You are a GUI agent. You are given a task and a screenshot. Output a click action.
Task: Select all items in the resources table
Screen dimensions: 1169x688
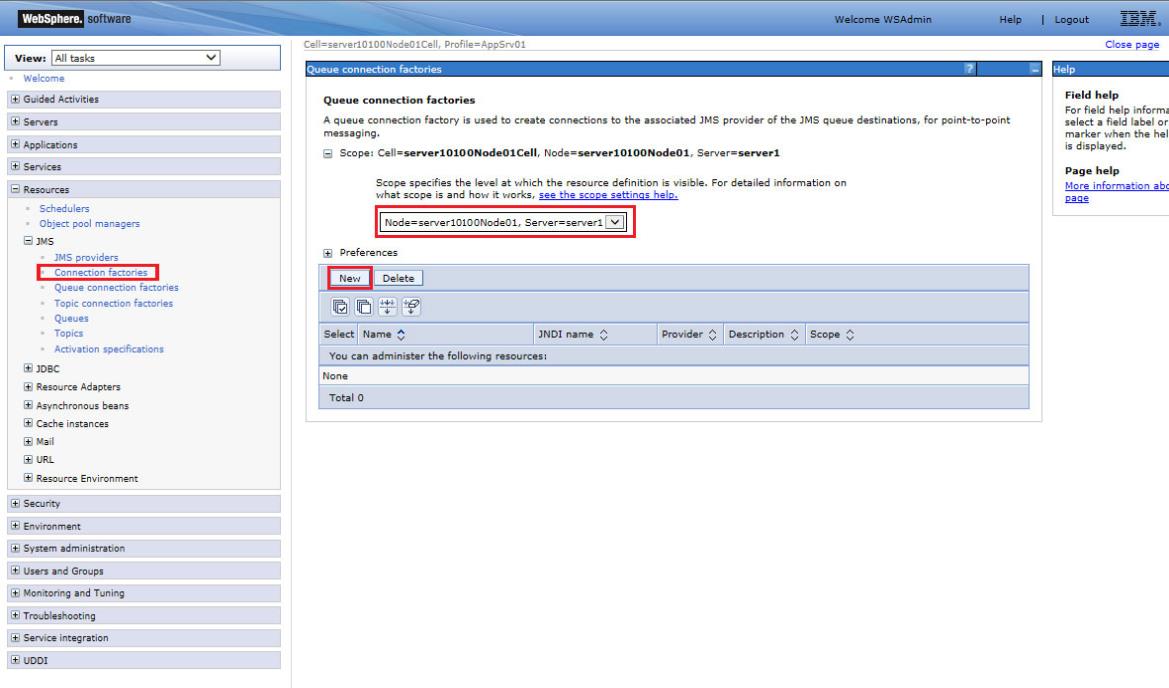coord(340,307)
